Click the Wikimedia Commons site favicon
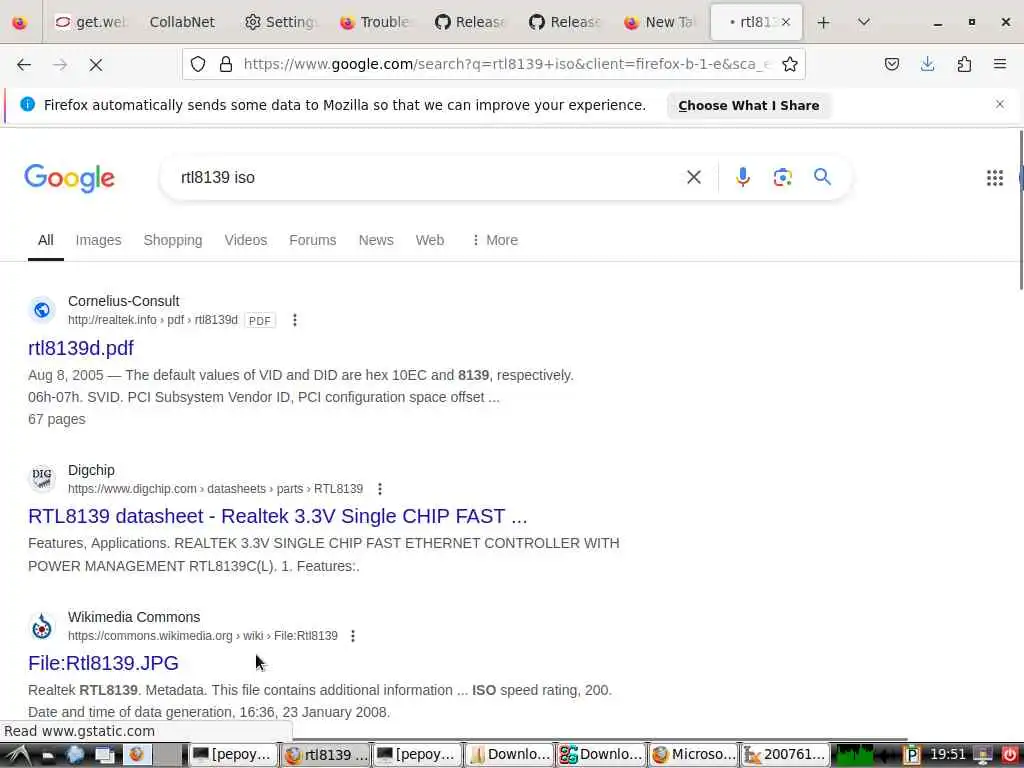This screenshot has width=1024, height=768. click(42, 627)
